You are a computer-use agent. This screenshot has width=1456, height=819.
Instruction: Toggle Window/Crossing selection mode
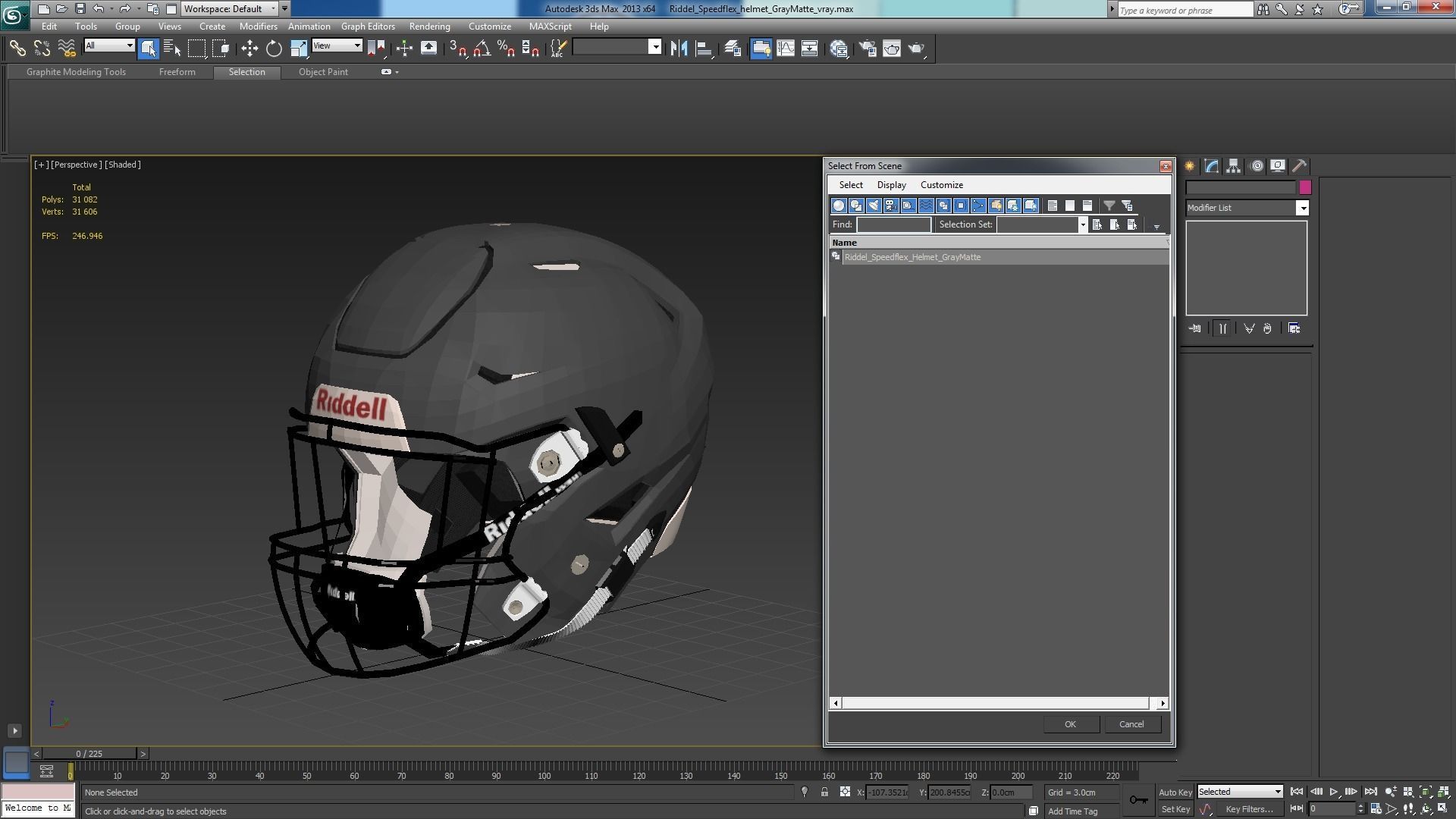(x=221, y=49)
